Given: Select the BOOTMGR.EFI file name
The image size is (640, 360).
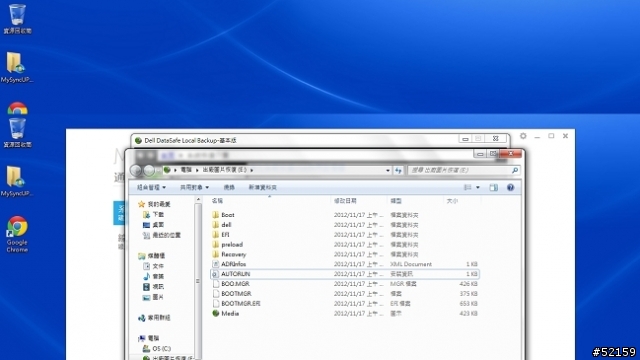Looking at the screenshot, I should [x=240, y=303].
